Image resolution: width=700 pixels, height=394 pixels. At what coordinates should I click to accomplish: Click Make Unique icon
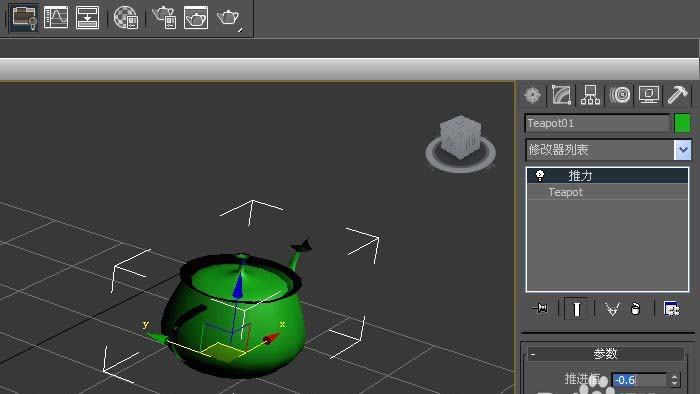coord(612,308)
